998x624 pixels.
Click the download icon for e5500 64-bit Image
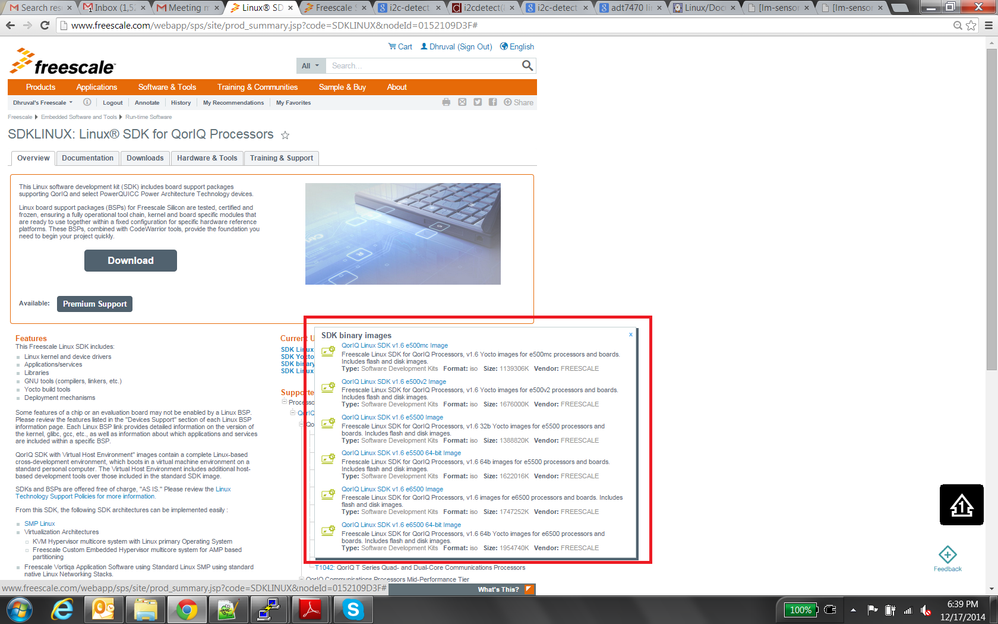328,458
